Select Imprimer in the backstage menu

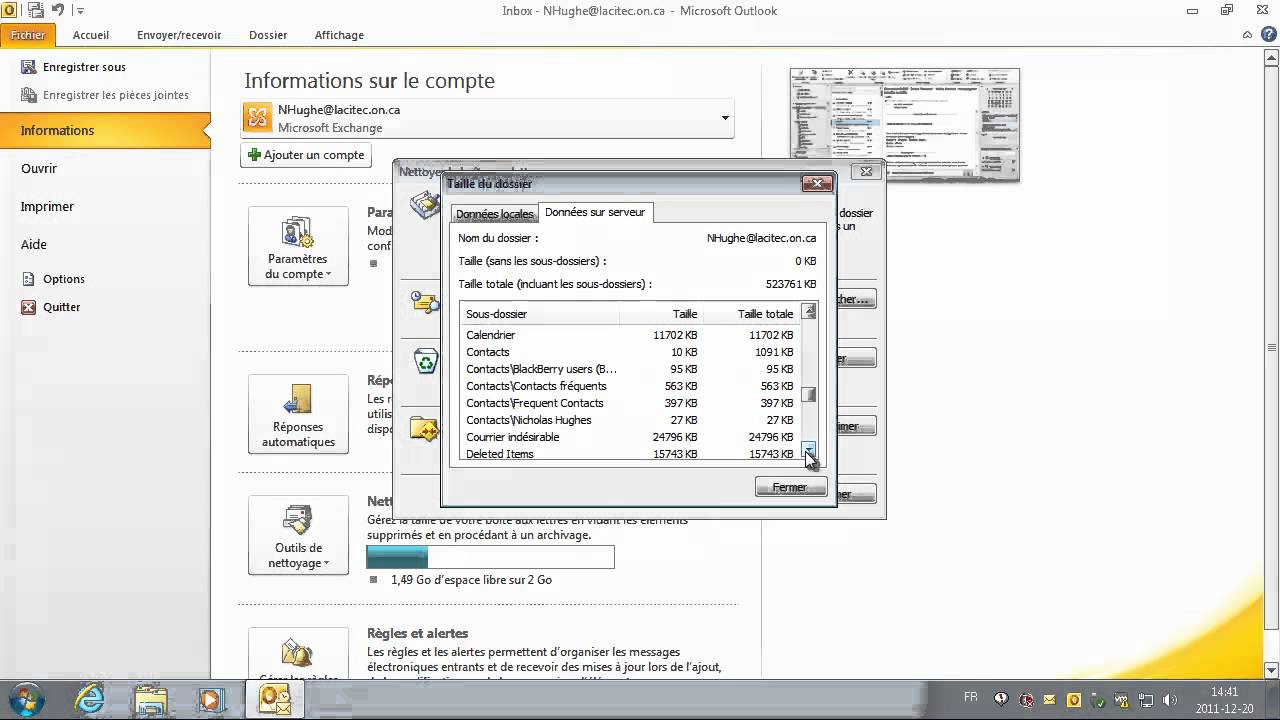coord(48,206)
